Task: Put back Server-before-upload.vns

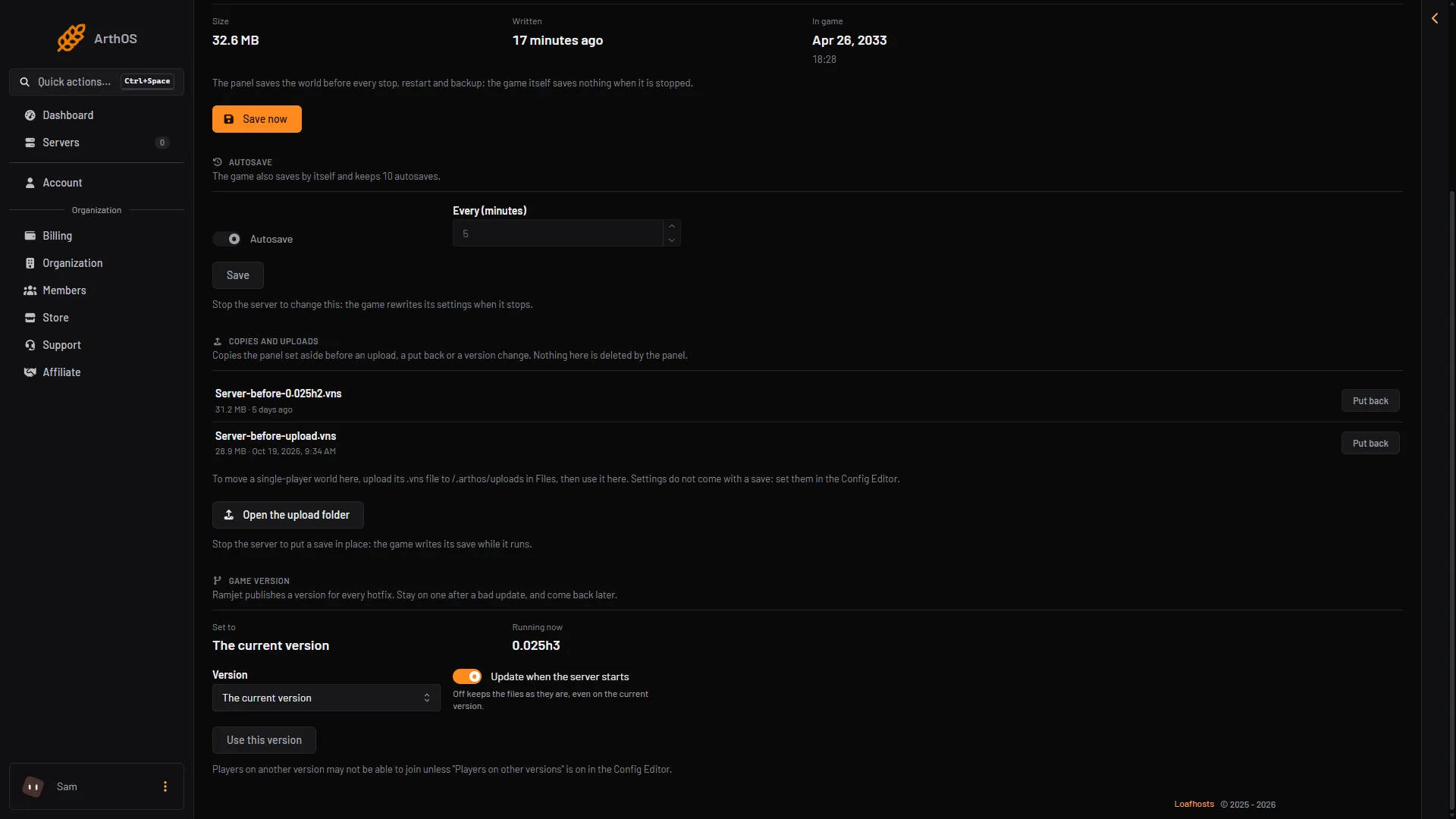Action: point(1370,444)
